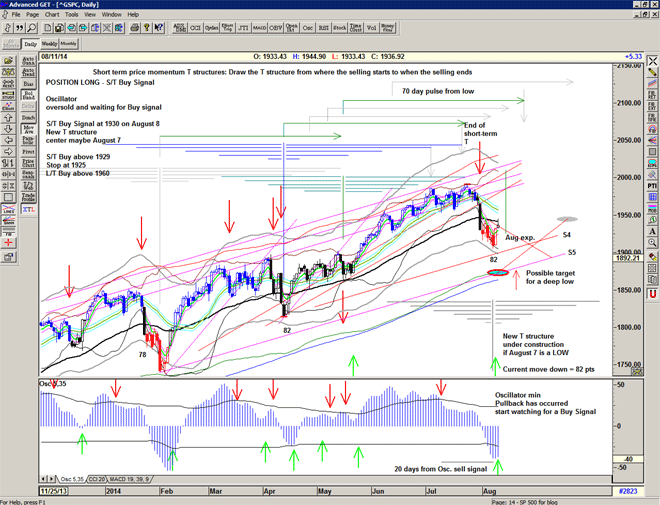The width and height of the screenshot is (660, 505).
Task: Switch to the Monthly timeframe tab
Action: (x=68, y=44)
